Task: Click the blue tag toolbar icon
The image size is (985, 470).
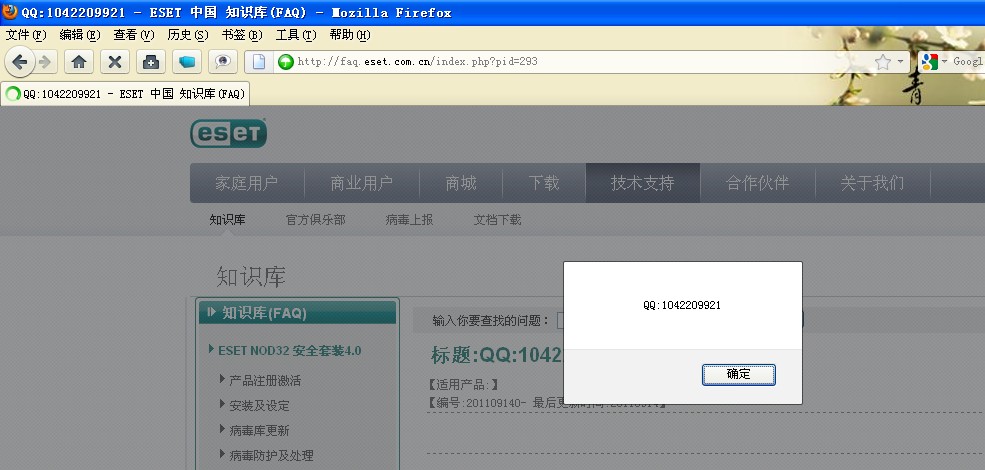Action: 187,62
